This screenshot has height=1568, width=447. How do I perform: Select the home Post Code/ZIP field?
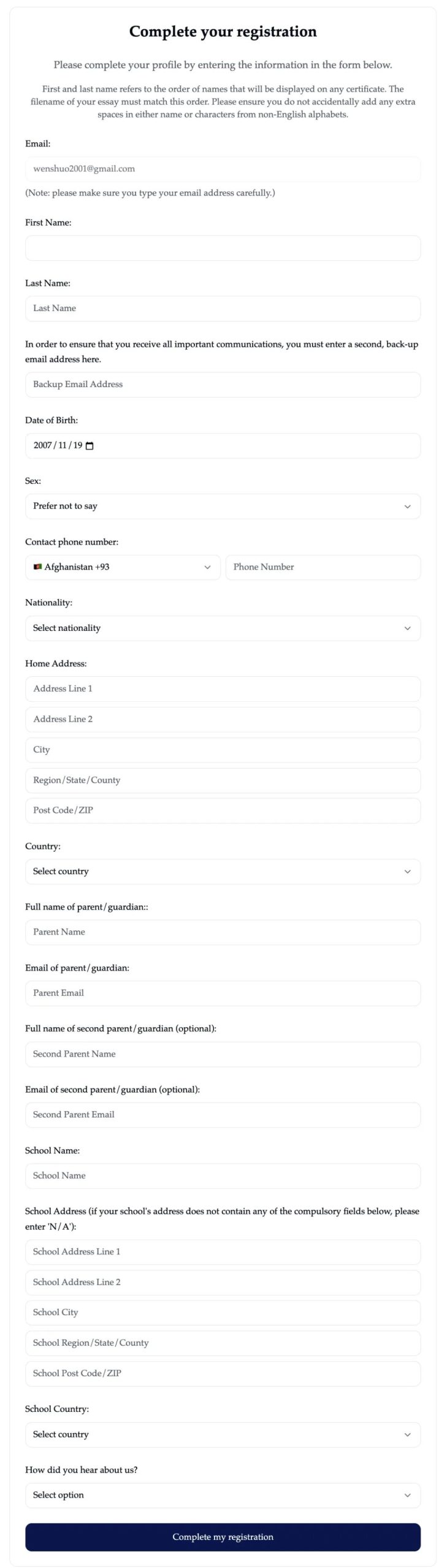tap(223, 810)
